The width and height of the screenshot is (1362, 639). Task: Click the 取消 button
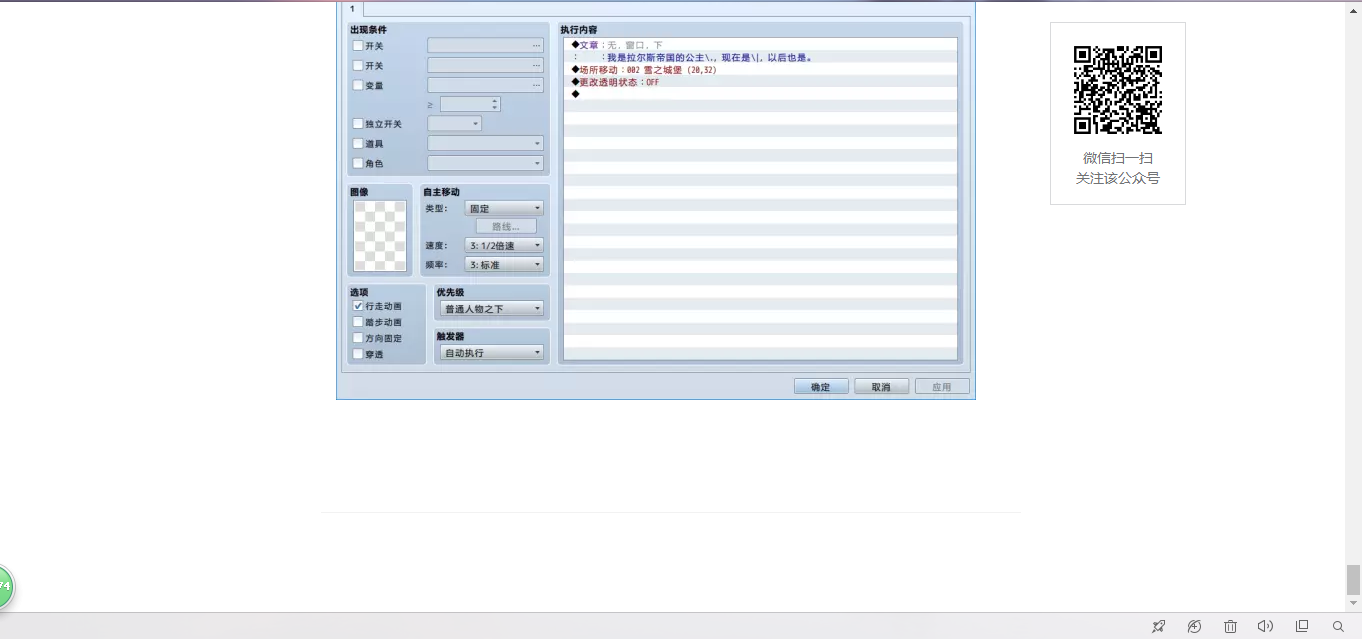(881, 387)
